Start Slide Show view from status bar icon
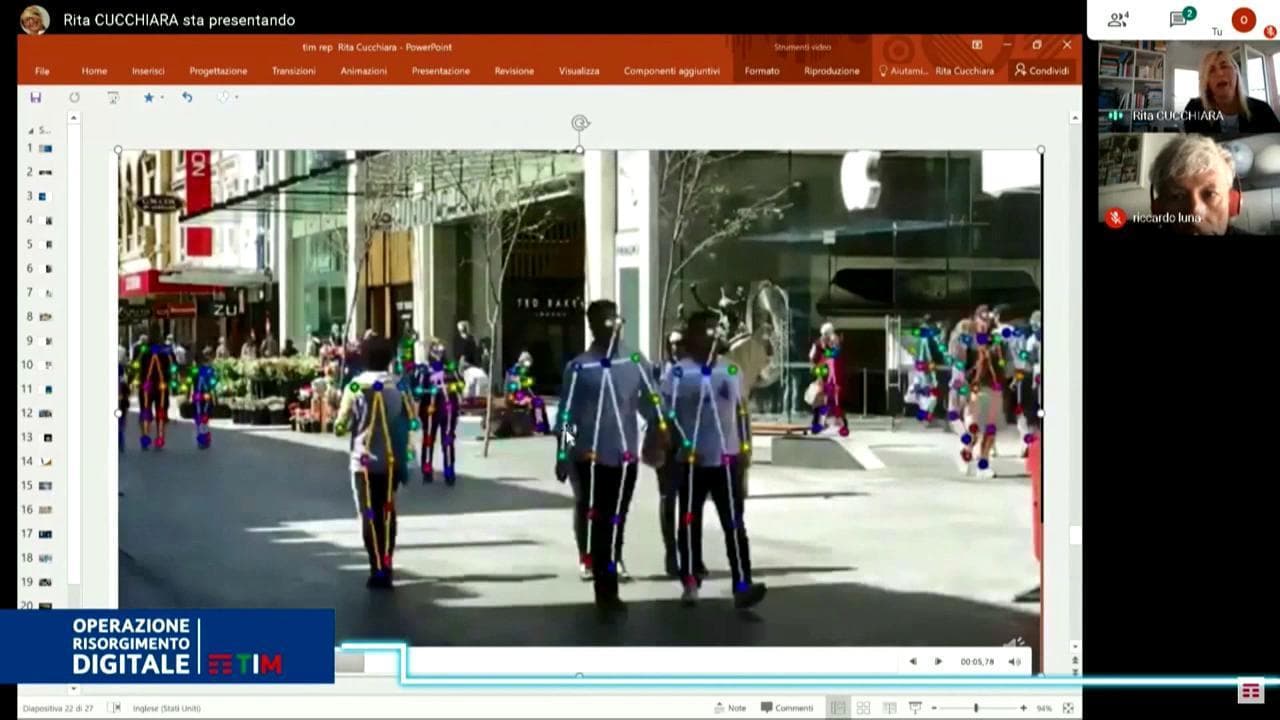Viewport: 1280px width, 720px height. (x=915, y=708)
